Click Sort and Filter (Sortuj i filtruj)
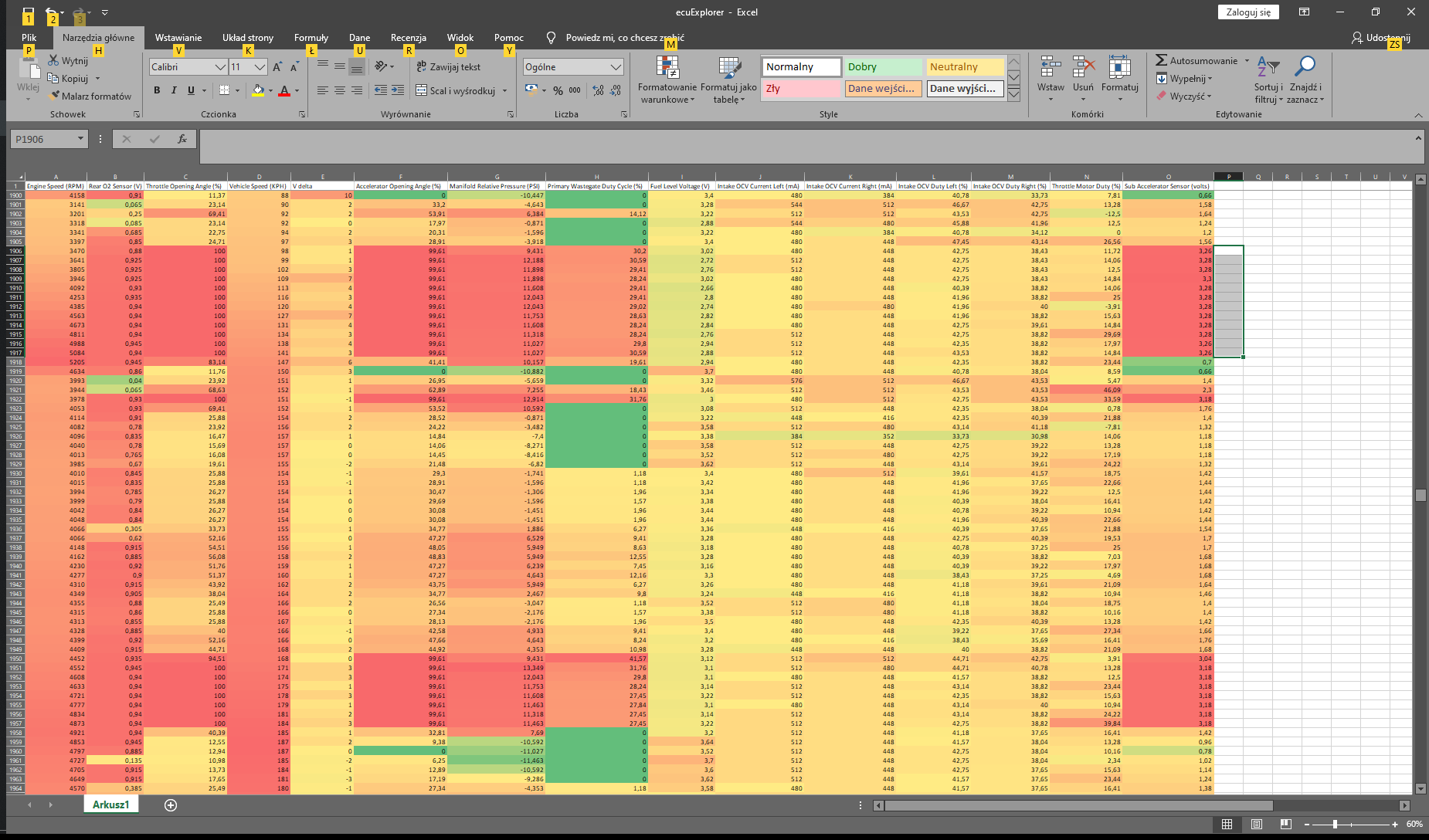Image resolution: width=1429 pixels, height=840 pixels. pos(1268,80)
